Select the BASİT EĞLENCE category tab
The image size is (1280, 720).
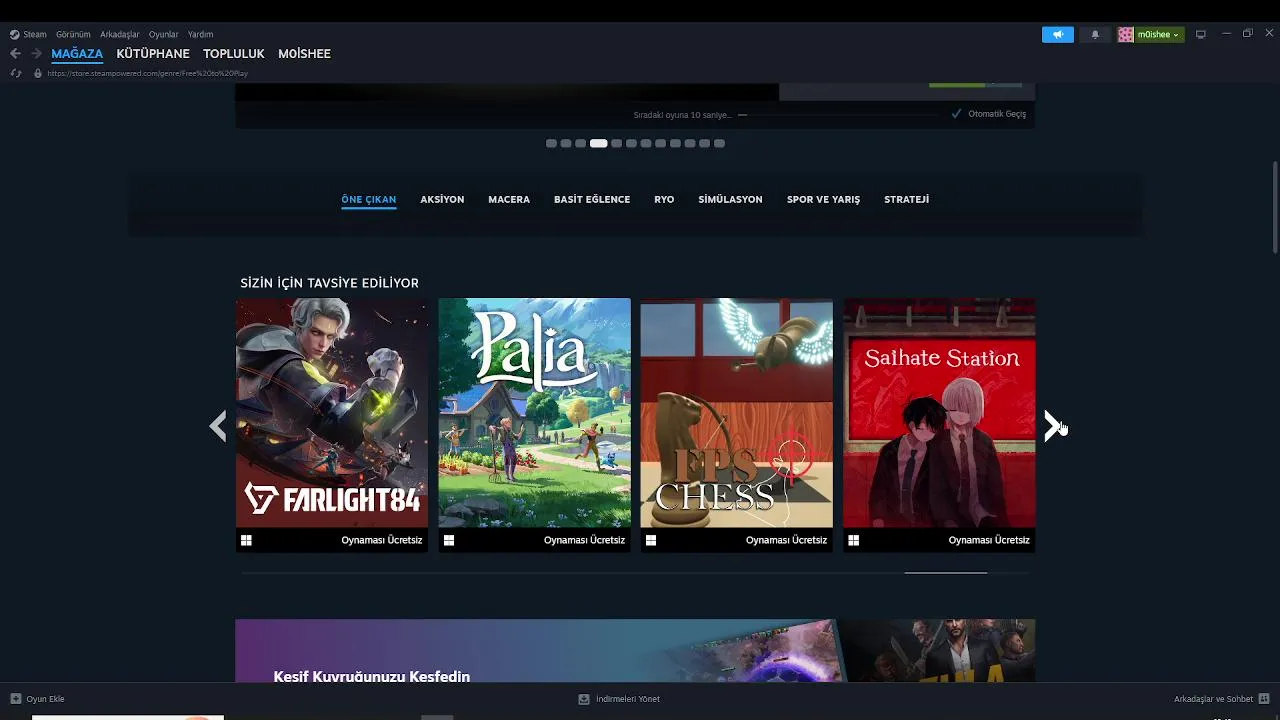tap(592, 199)
